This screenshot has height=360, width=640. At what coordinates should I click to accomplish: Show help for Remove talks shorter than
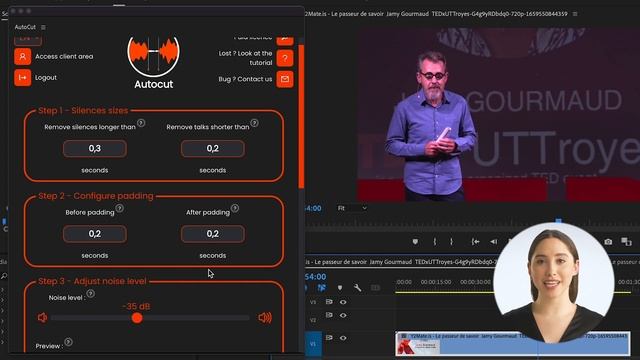254,123
